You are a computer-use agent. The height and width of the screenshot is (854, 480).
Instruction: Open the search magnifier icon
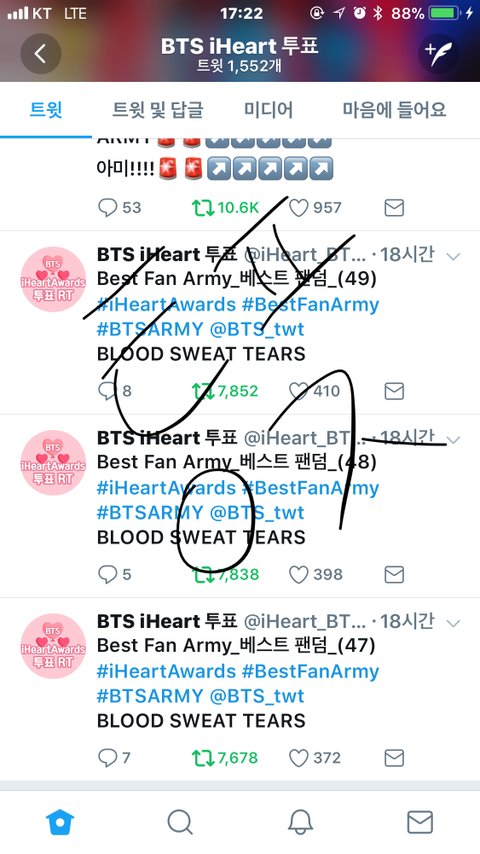[x=180, y=821]
